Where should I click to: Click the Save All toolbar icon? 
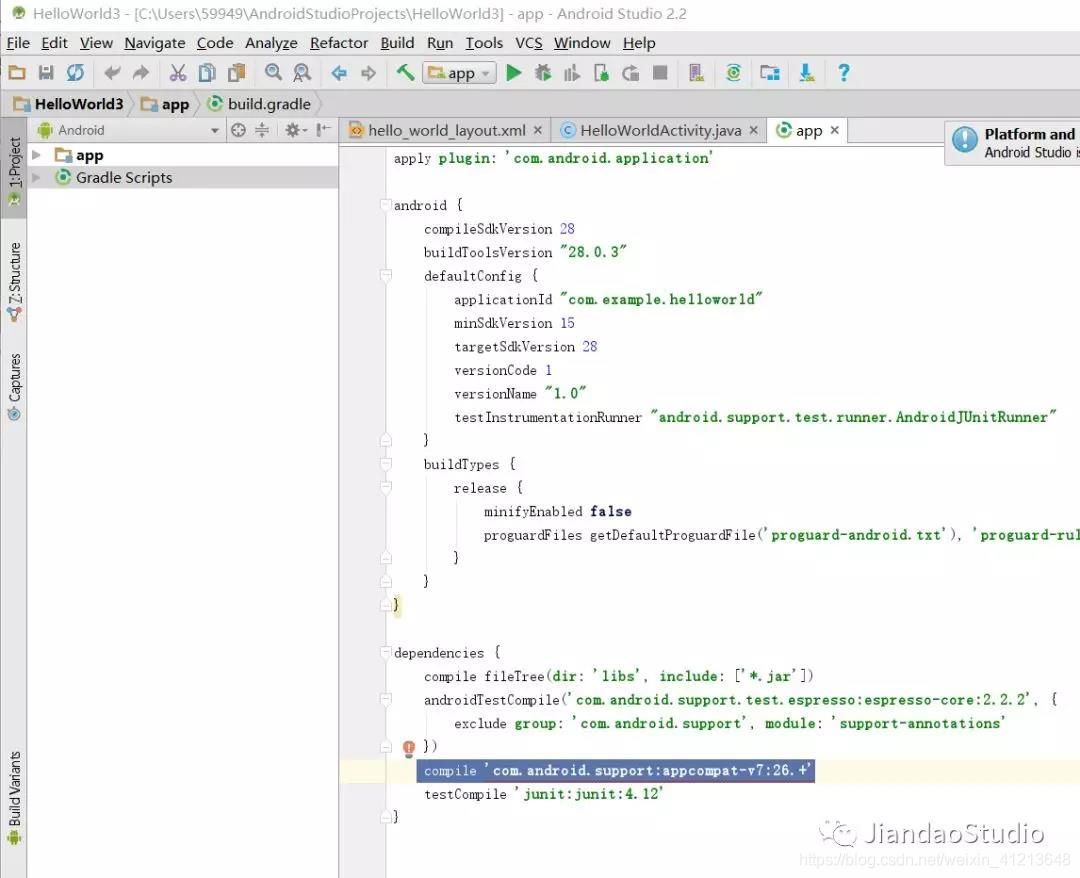click(x=46, y=72)
